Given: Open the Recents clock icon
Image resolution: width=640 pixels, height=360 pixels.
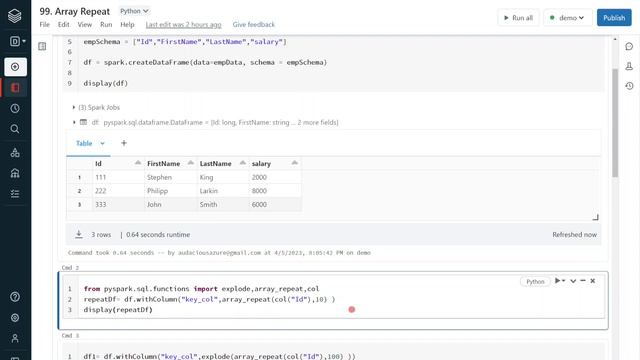Looking at the screenshot, I should pos(15,109).
